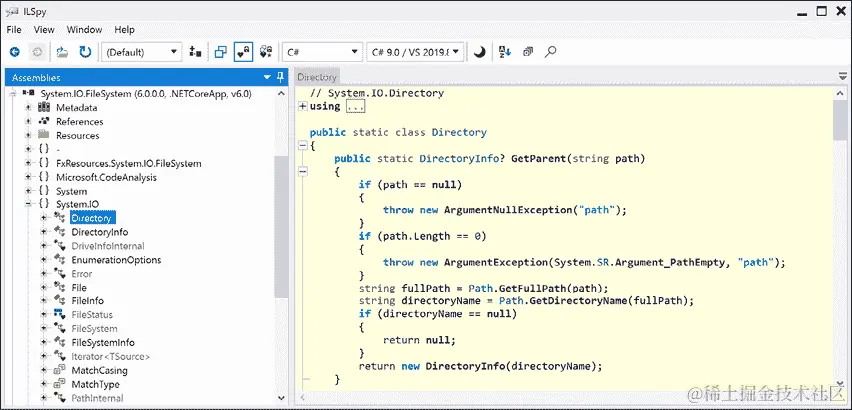Collapse the Directory class body fold
The height and width of the screenshot is (410, 852).
(x=303, y=146)
